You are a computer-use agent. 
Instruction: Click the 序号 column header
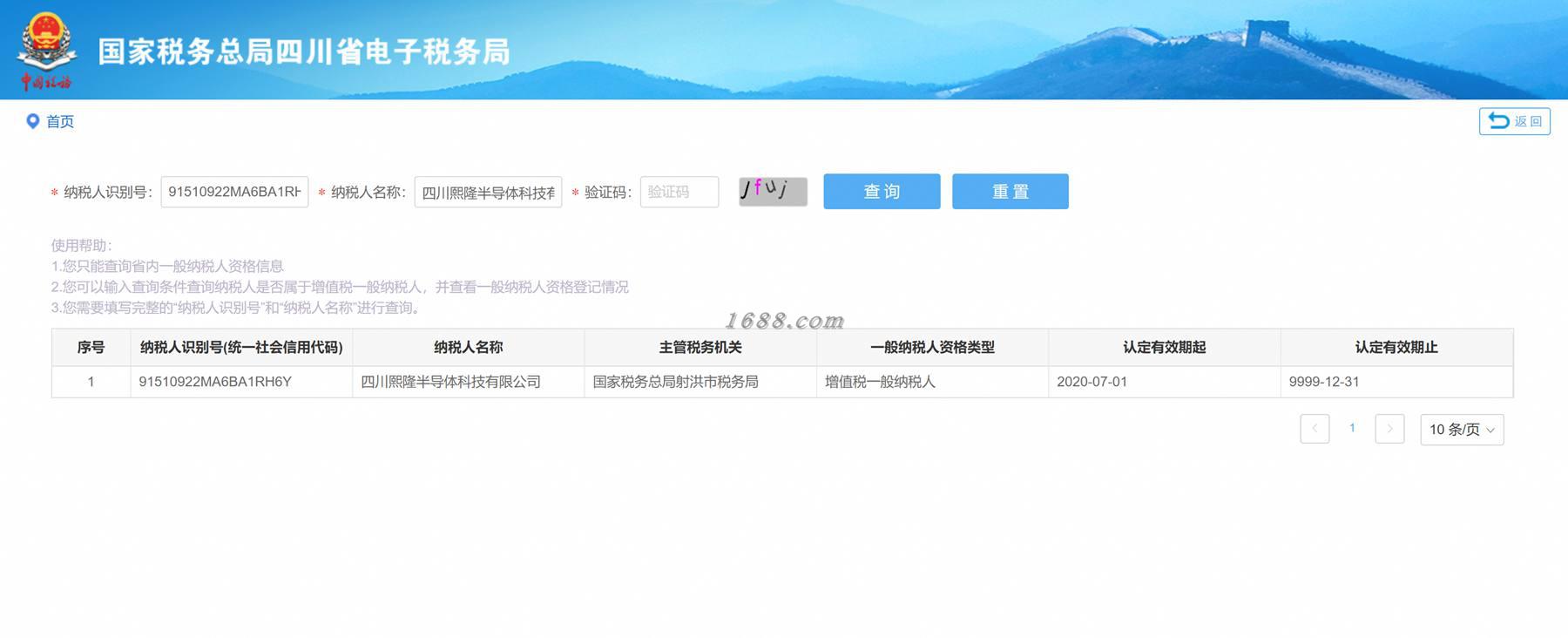click(91, 347)
